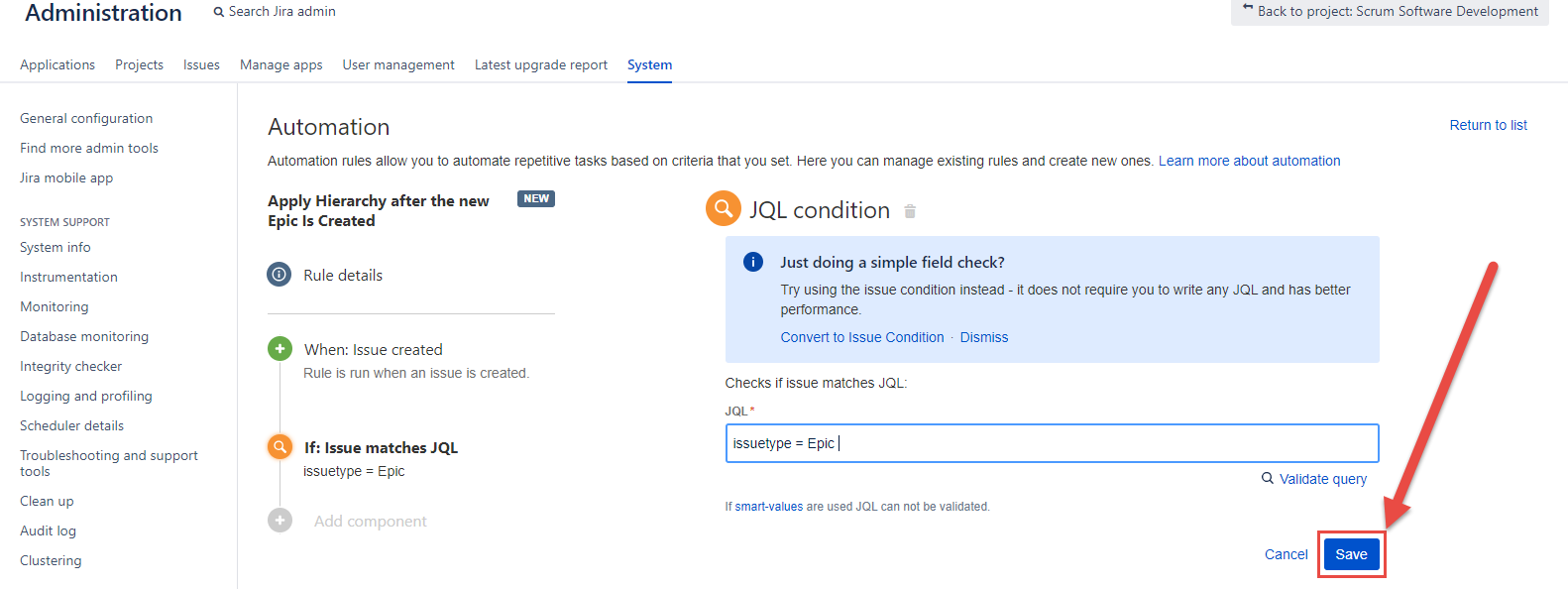
Task: Click Validate query link
Action: 1322,479
